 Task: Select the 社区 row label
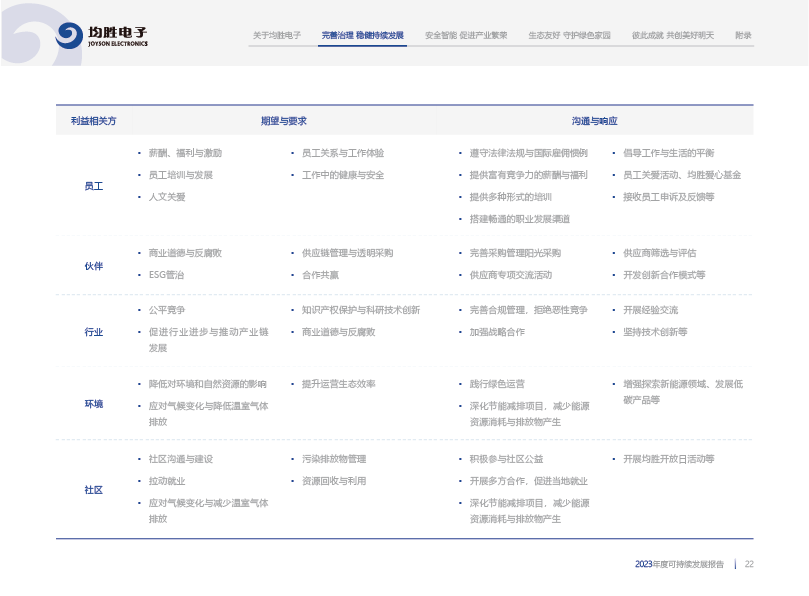tap(93, 490)
